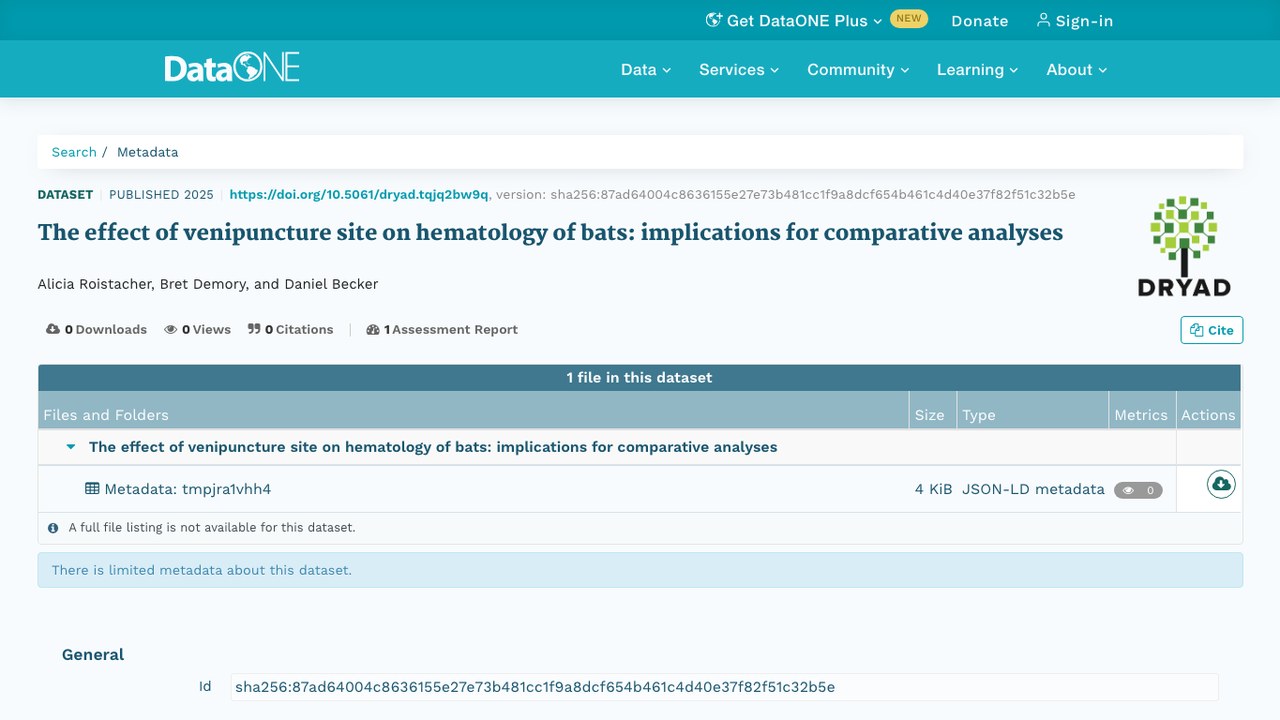
Task: Expand the Learning menu
Action: 977,69
